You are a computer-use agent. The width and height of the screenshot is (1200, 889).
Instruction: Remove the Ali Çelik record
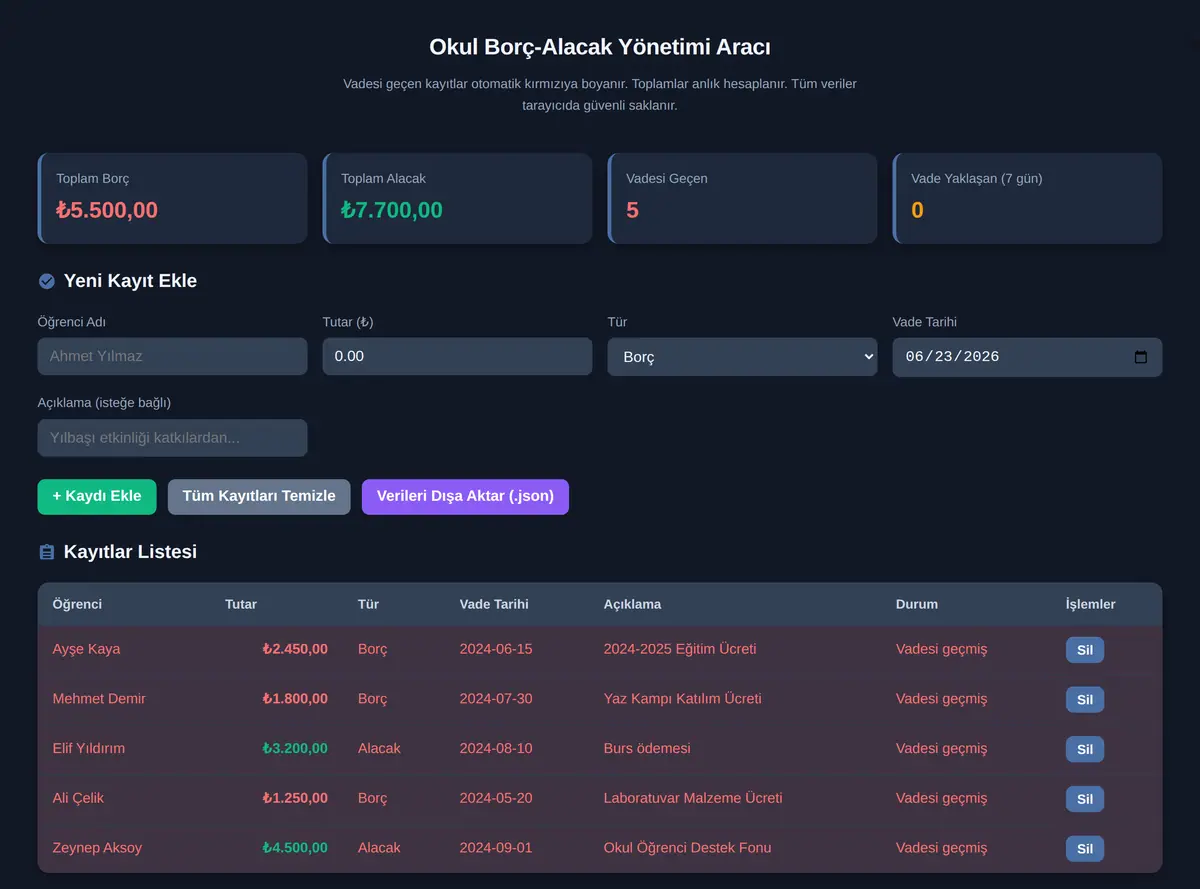(x=1085, y=799)
